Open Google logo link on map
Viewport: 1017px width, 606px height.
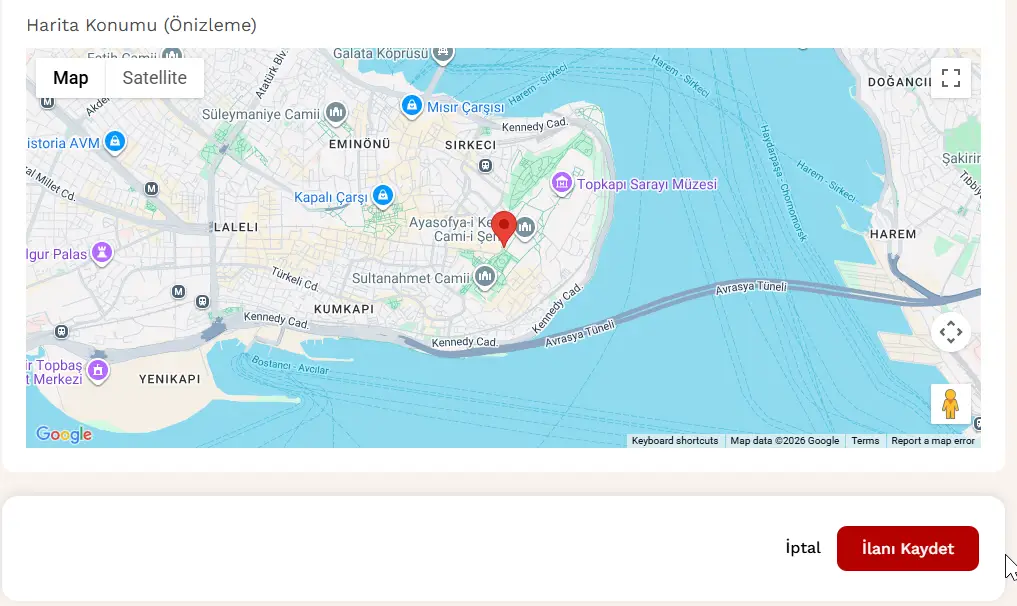[x=64, y=434]
